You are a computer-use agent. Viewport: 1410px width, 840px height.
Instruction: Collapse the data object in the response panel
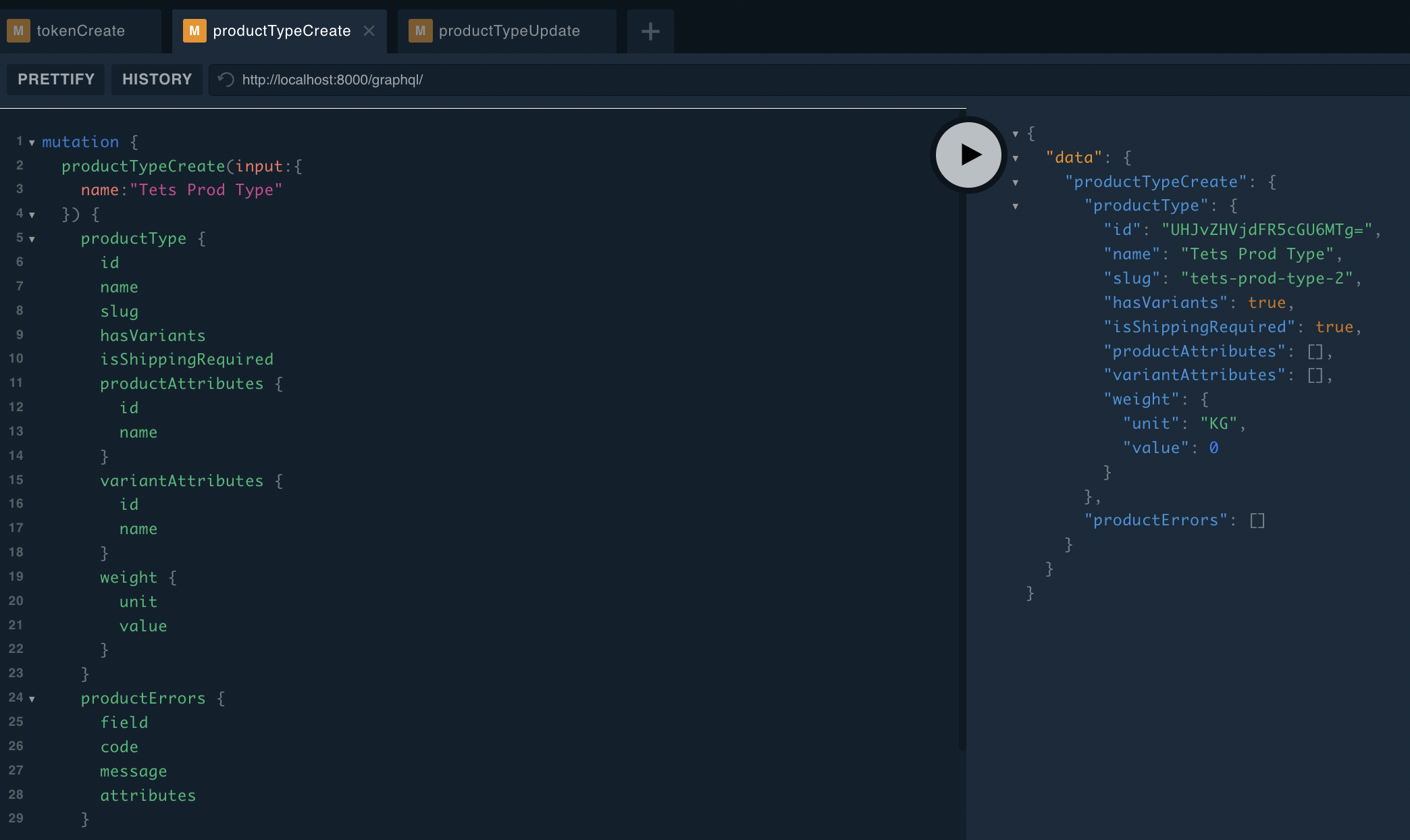click(1016, 157)
